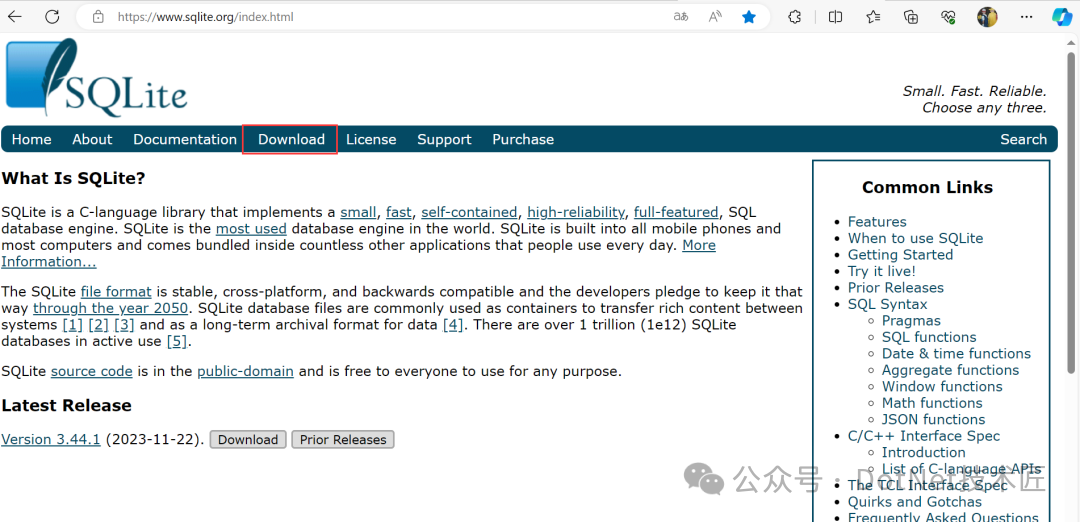Toggle split screen icon in toolbar
This screenshot has height=522, width=1080.
point(835,17)
